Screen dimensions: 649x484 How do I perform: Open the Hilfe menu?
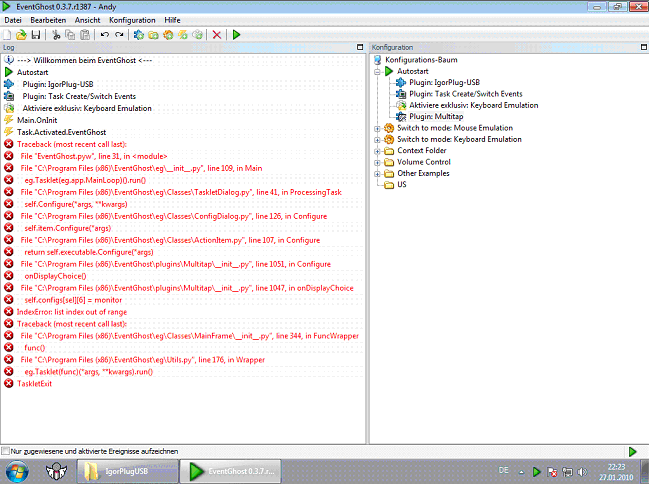(x=172, y=20)
